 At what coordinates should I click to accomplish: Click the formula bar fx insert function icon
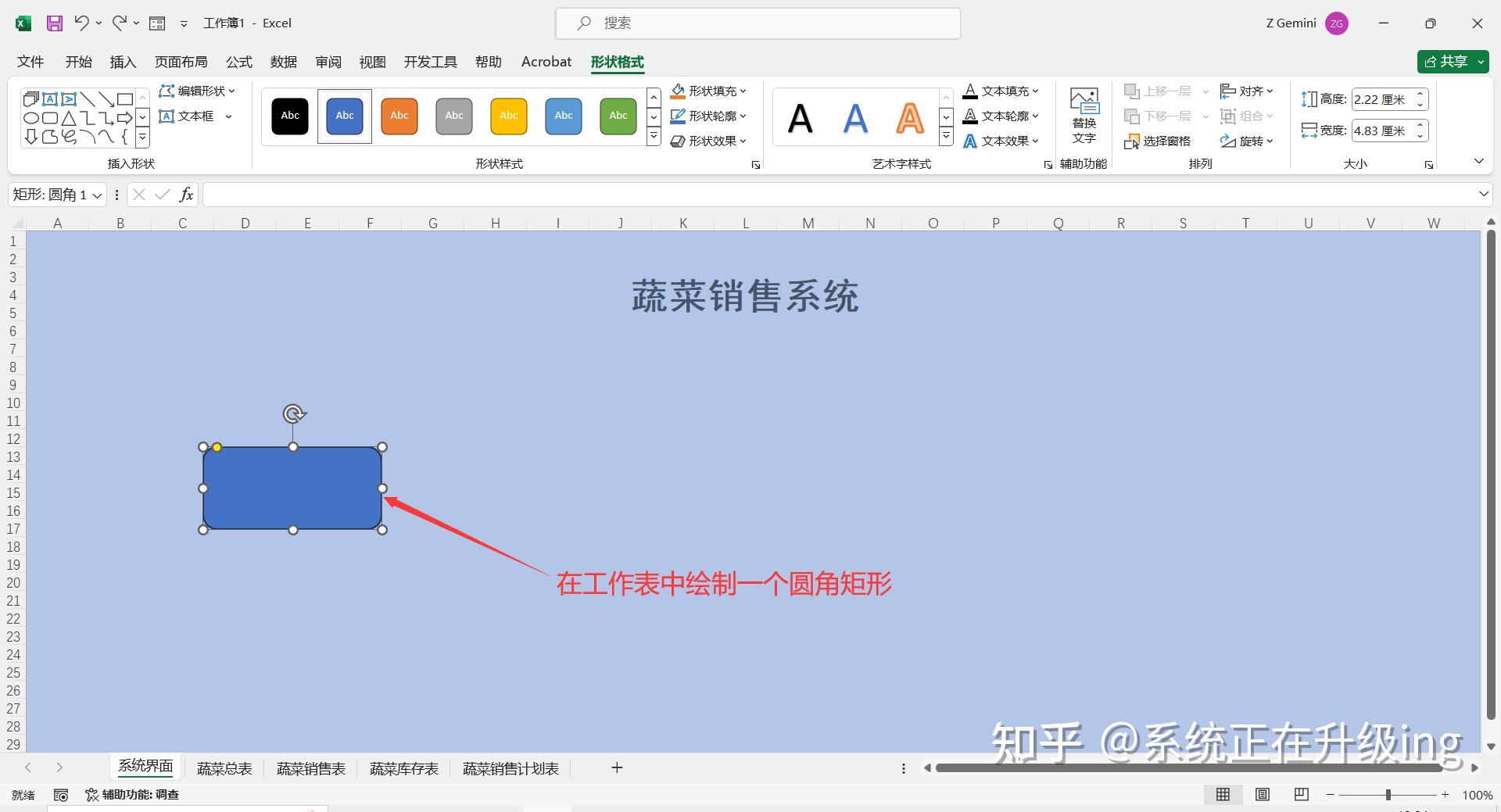coord(186,195)
